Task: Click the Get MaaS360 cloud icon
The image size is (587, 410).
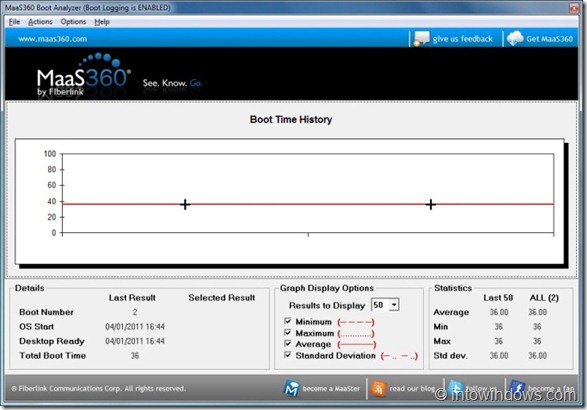Action: (x=515, y=39)
